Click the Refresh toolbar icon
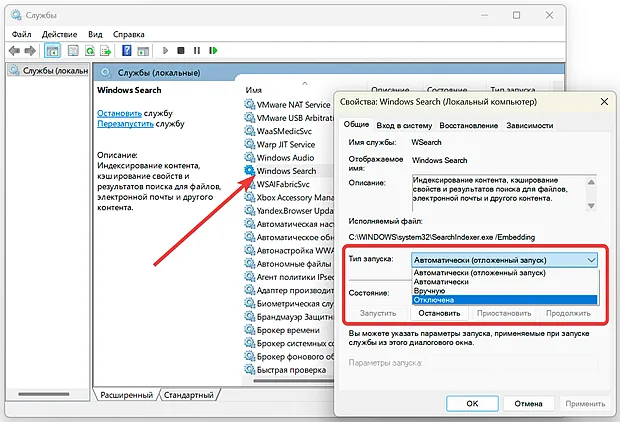The height and width of the screenshot is (422, 620). [90, 51]
